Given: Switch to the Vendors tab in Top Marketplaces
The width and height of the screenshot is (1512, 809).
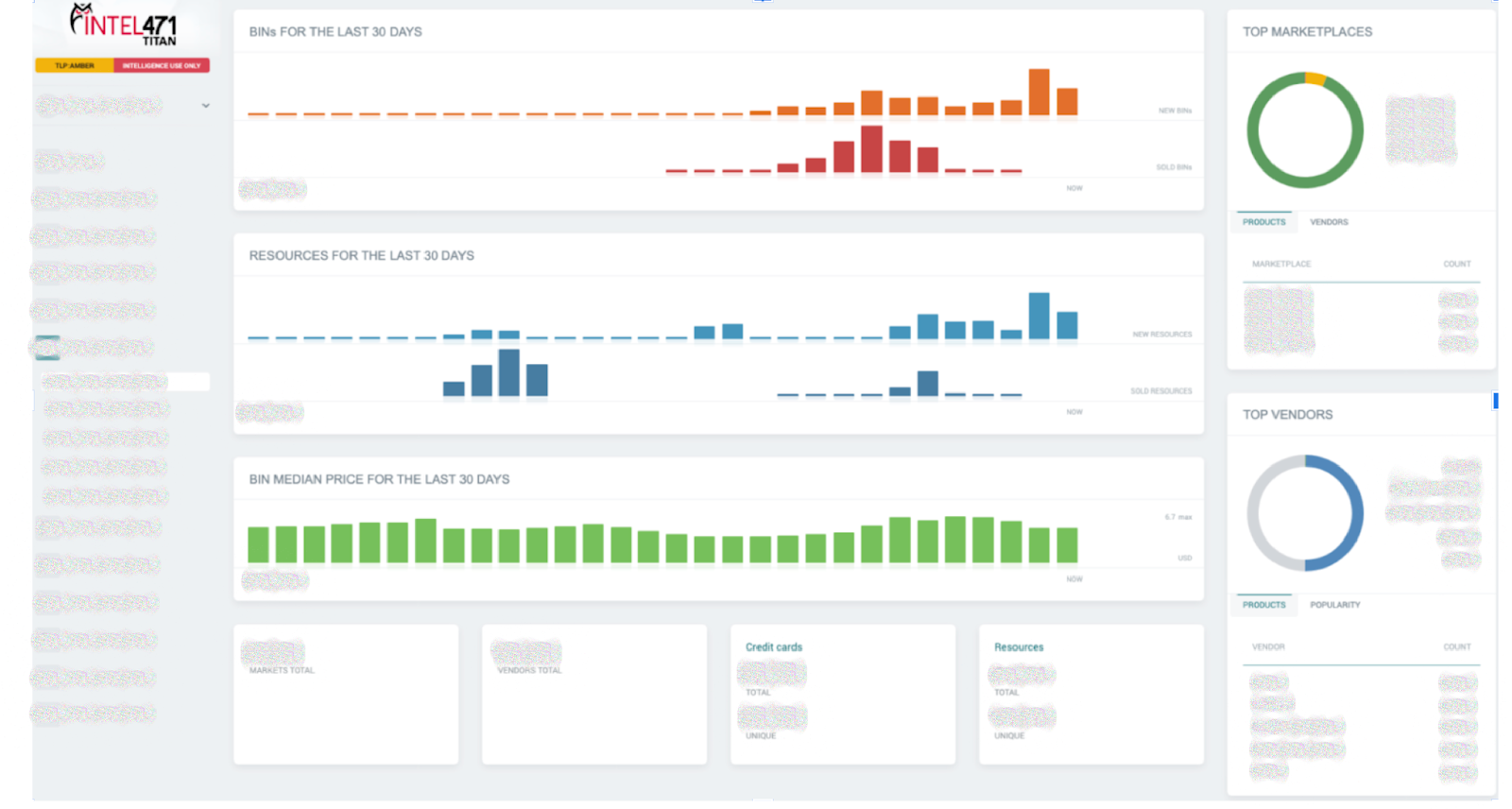Looking at the screenshot, I should tap(1329, 222).
